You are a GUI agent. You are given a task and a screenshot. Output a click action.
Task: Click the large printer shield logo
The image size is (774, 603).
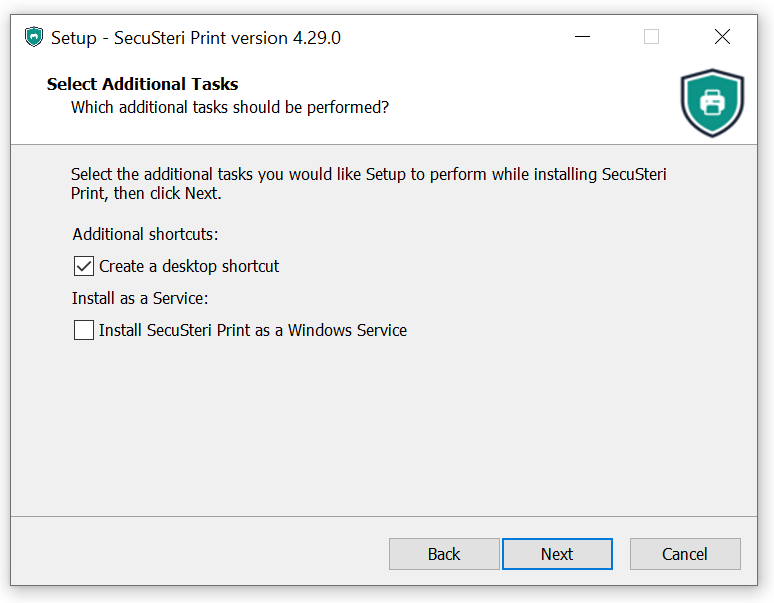(x=712, y=103)
